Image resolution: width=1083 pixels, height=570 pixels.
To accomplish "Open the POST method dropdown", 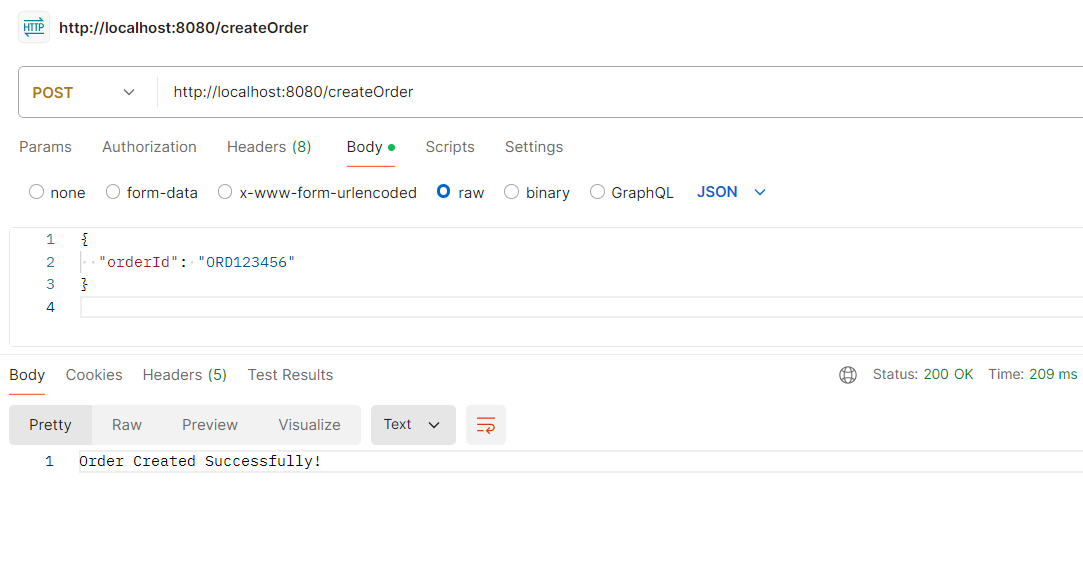I will (x=84, y=92).
